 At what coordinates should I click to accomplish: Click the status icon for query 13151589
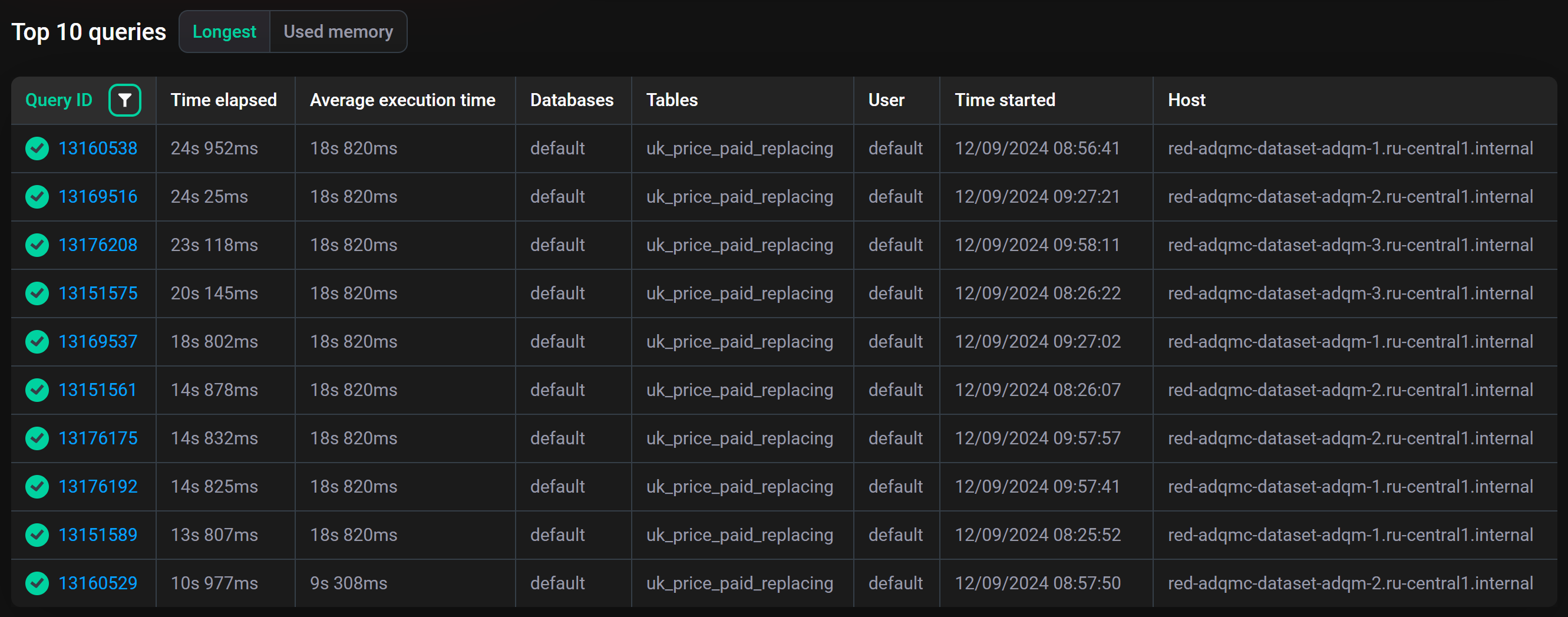pyautogui.click(x=37, y=534)
